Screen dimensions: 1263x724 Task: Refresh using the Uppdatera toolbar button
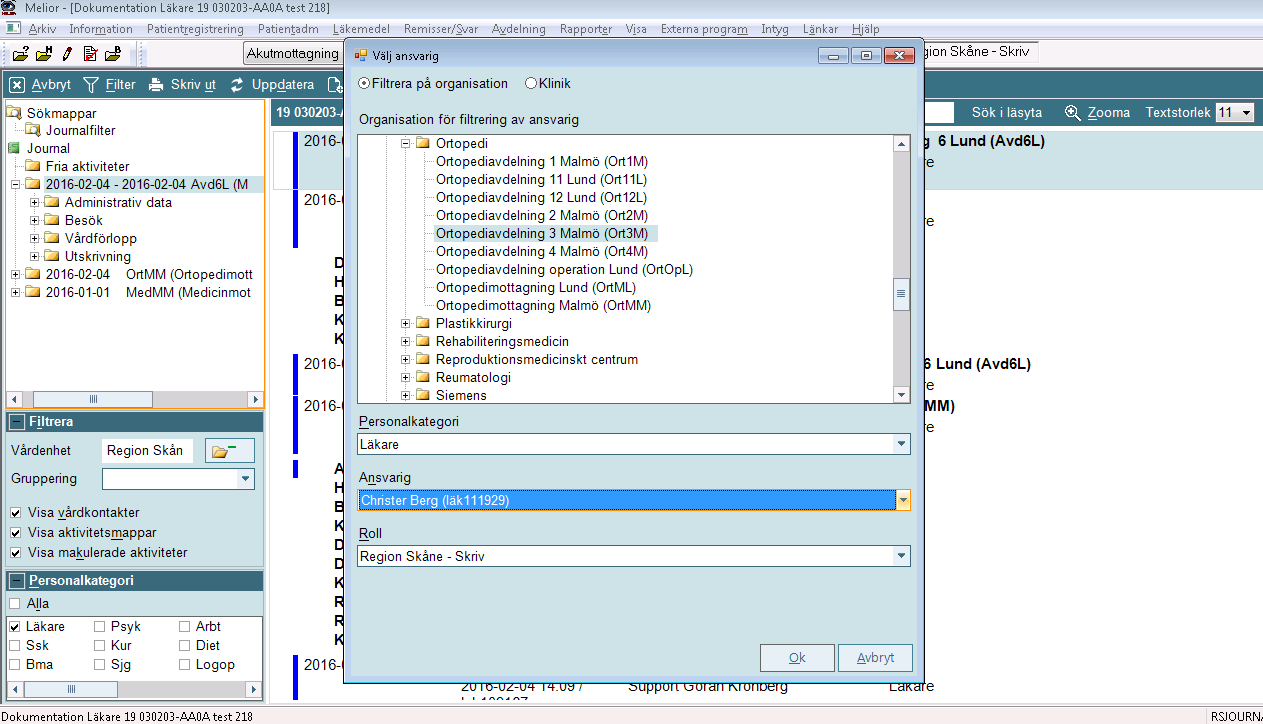click(272, 85)
